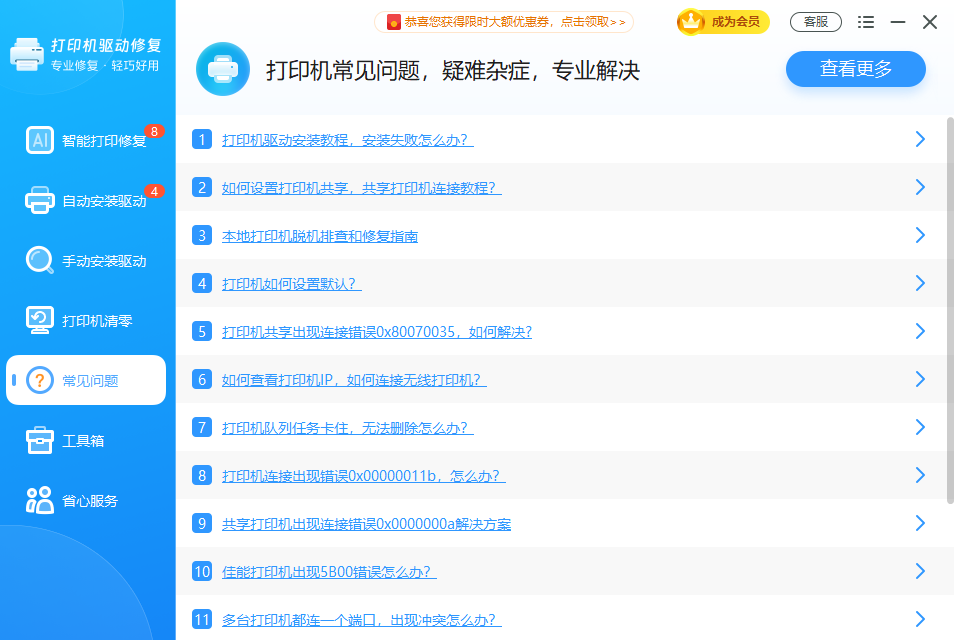Open the 本地打印机脱机排查和修复指南 link
This screenshot has width=954, height=640.
(319, 236)
